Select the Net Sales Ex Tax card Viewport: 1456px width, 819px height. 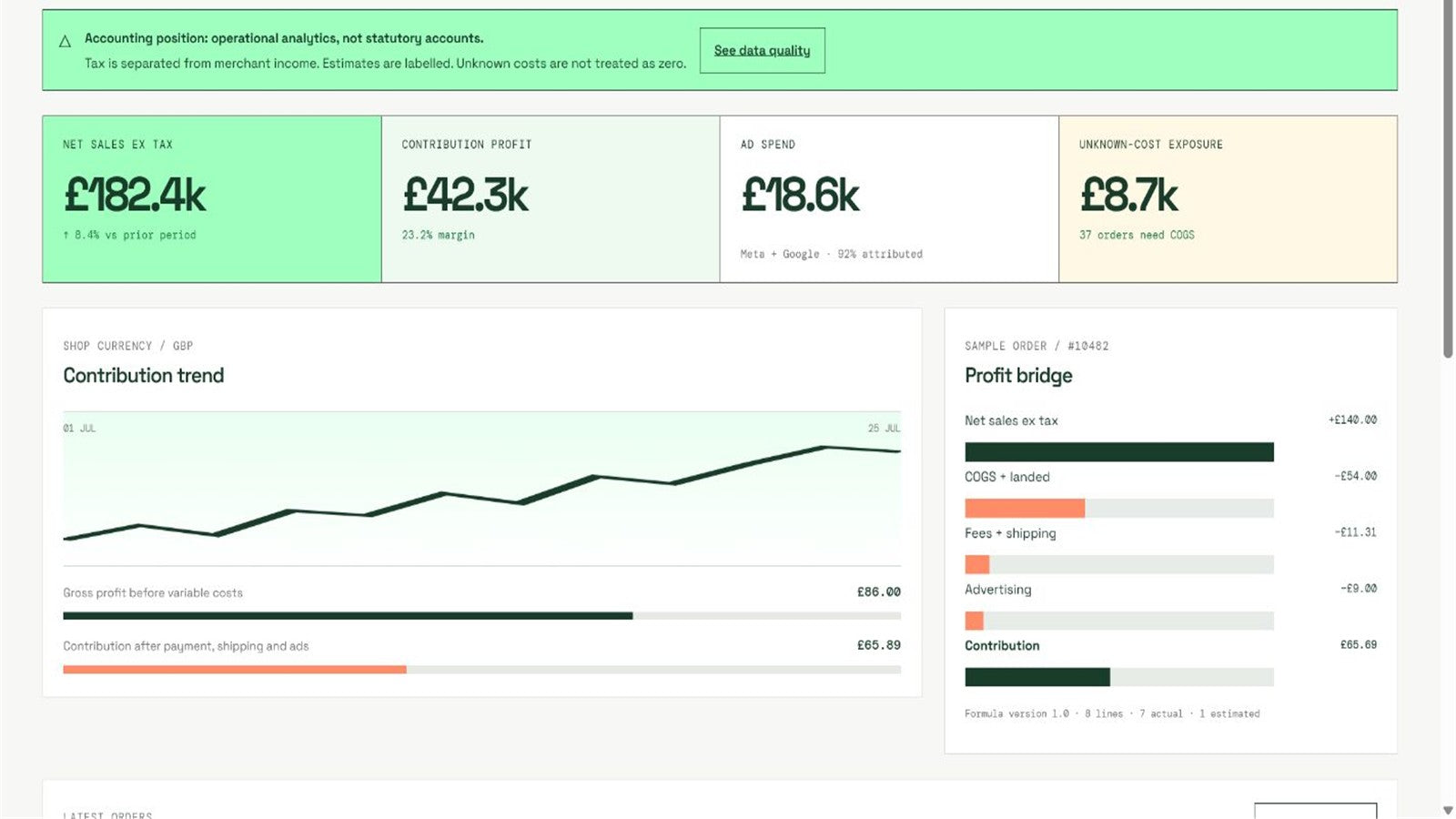click(212, 198)
